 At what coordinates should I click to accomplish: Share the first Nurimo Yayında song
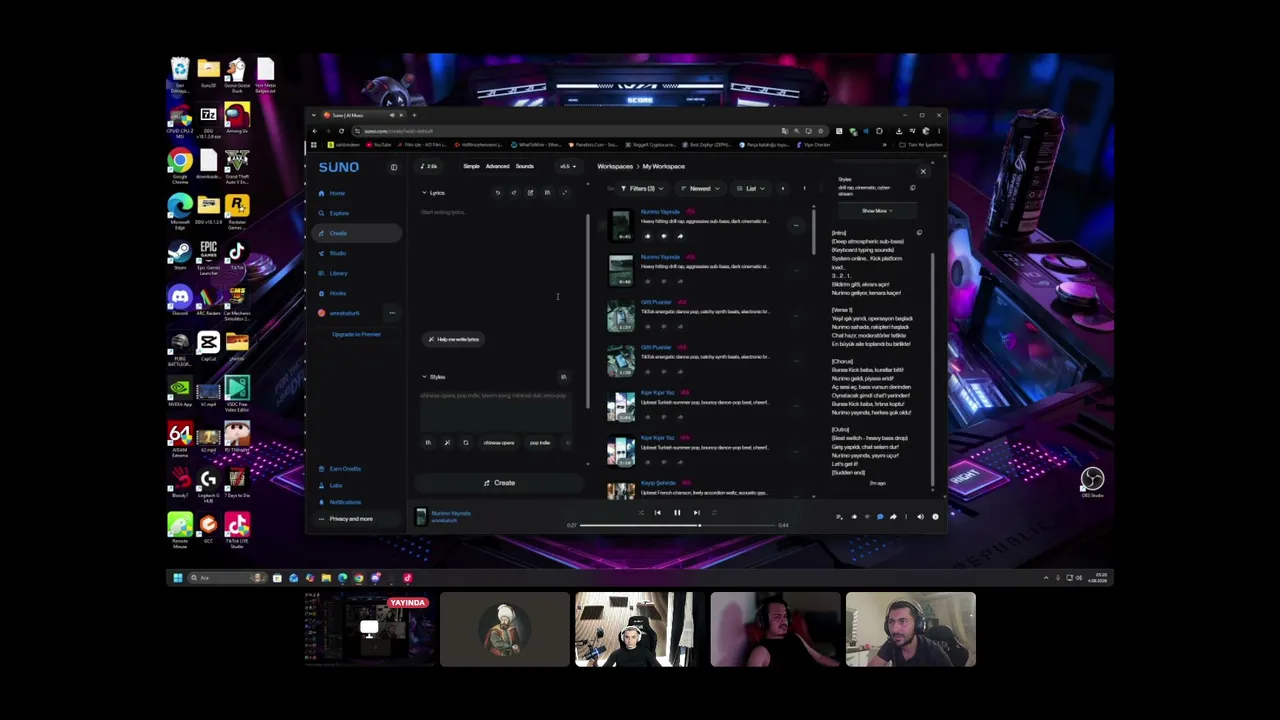680,236
